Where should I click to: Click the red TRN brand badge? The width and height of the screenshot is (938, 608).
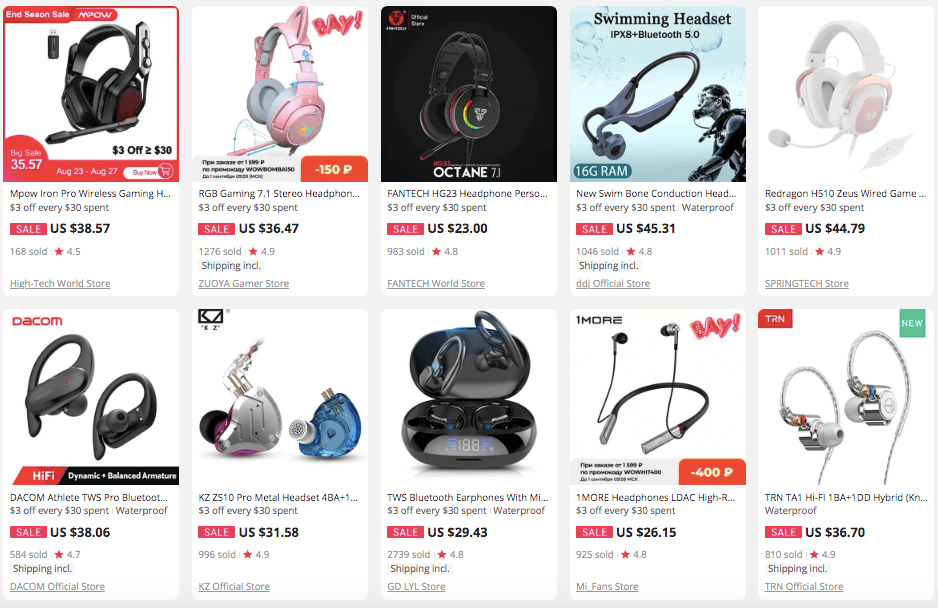[775, 319]
